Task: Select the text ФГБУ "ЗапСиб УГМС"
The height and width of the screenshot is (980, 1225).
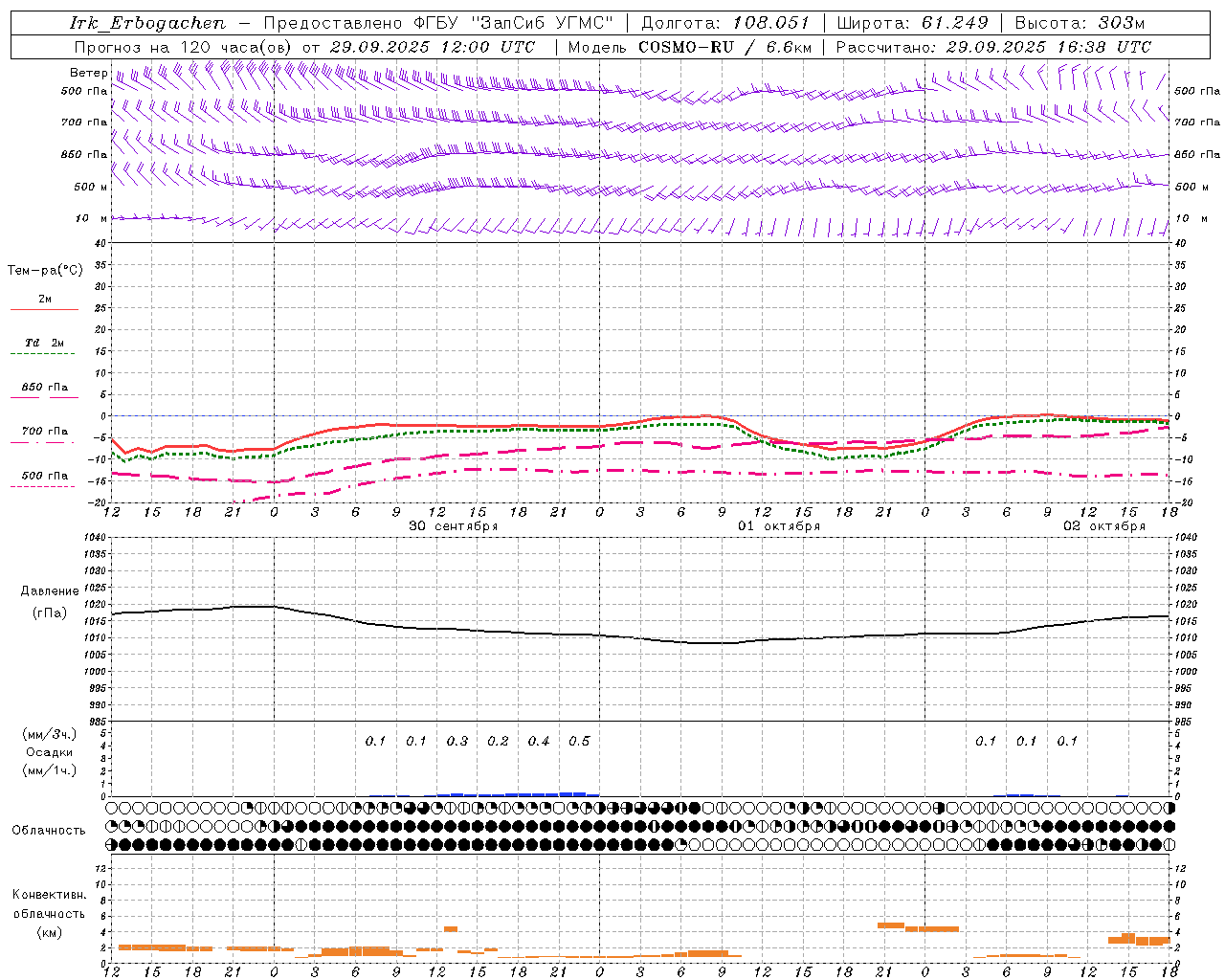Action: coord(513,23)
